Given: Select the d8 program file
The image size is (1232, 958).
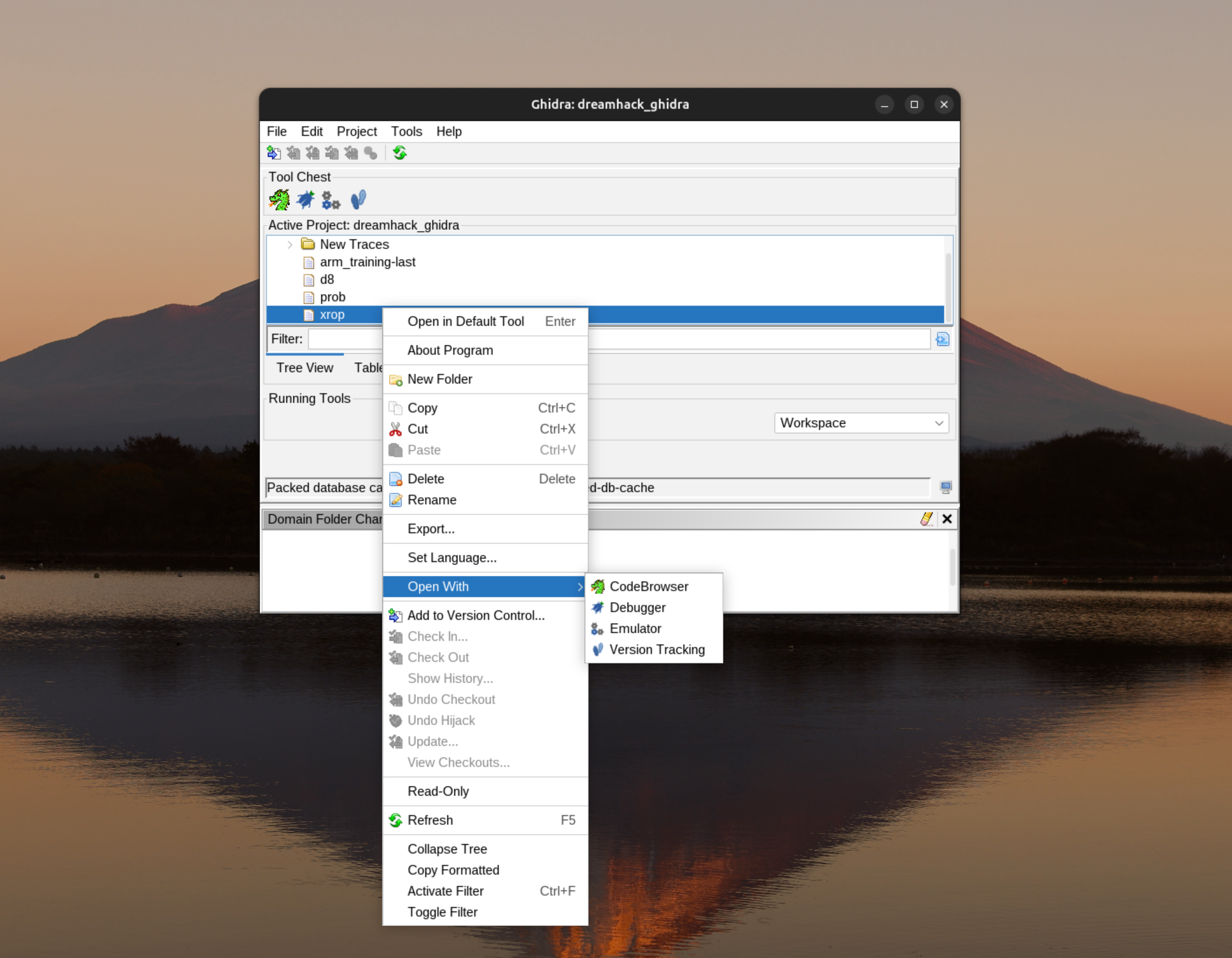Looking at the screenshot, I should click(x=327, y=279).
